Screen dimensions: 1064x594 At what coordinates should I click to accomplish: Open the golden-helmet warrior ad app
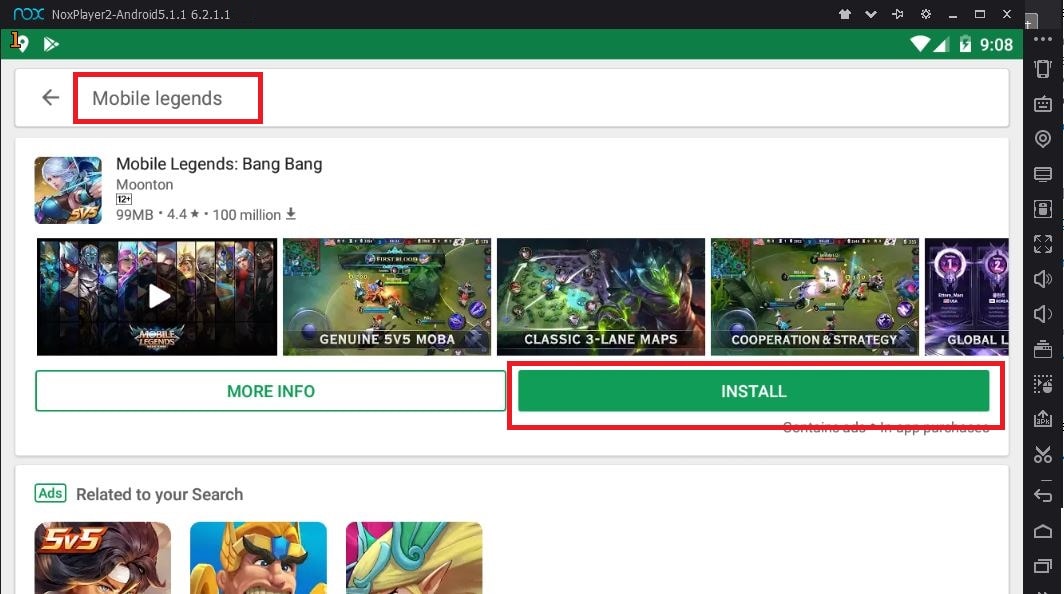point(259,558)
